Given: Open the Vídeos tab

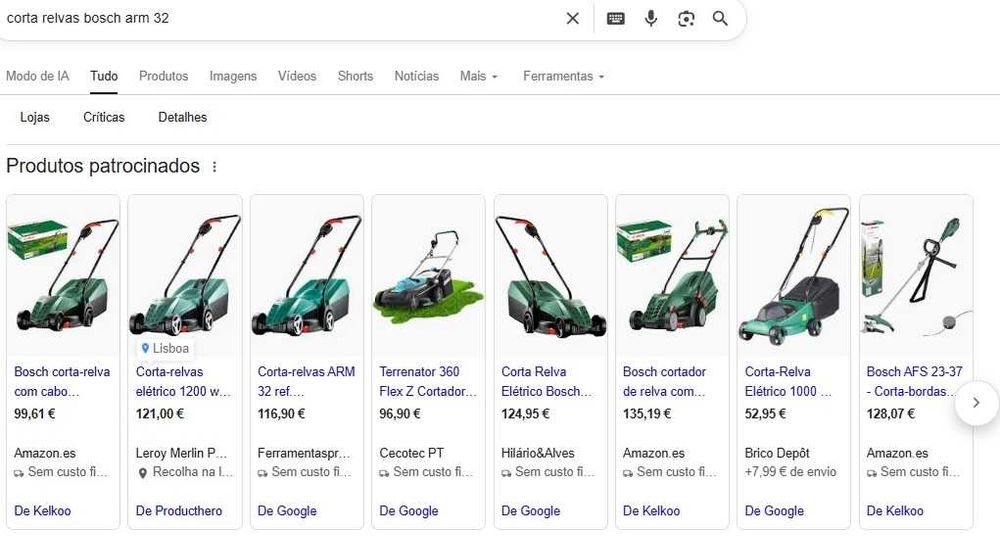Looking at the screenshot, I should point(297,76).
